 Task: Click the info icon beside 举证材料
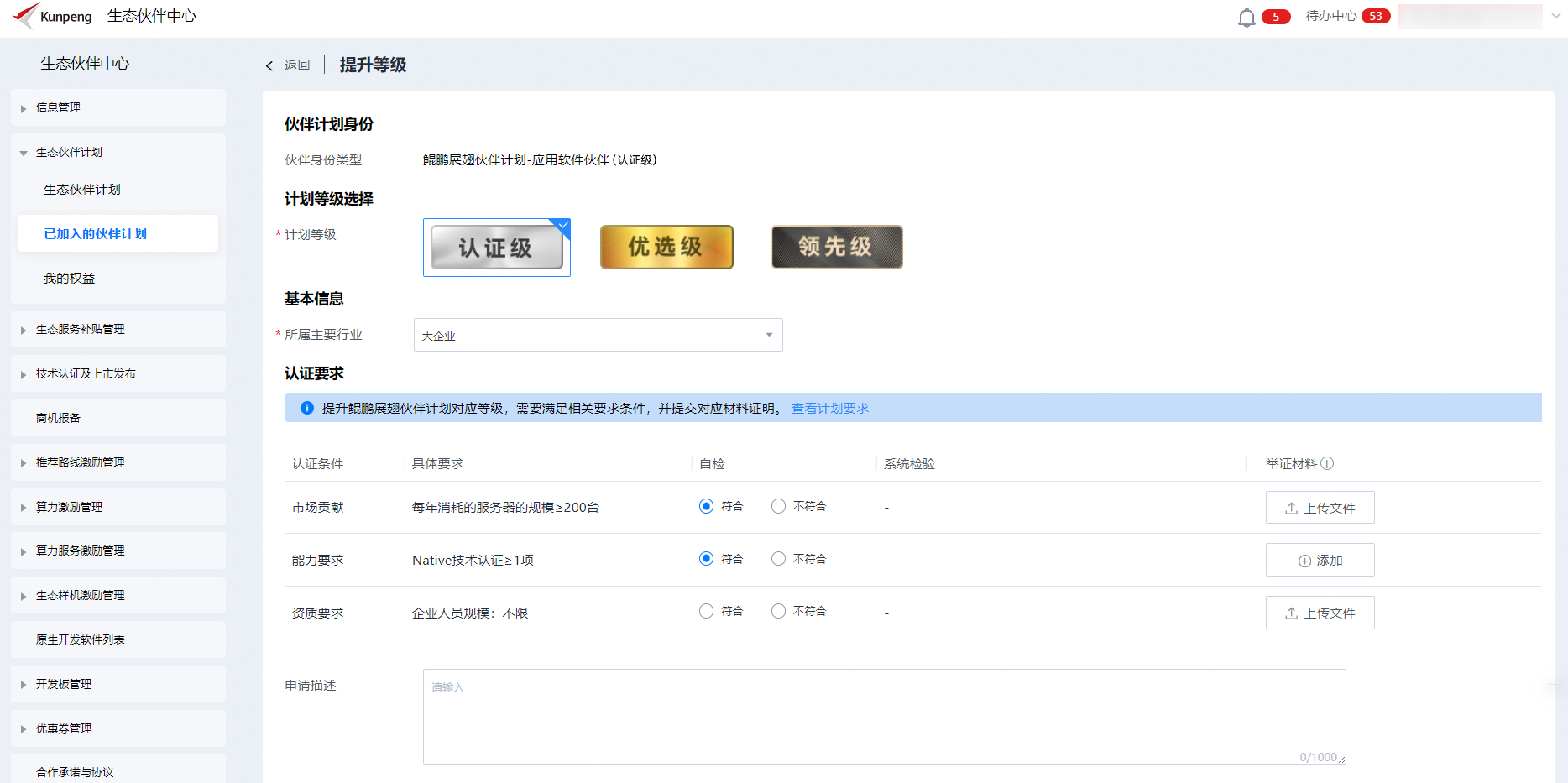point(1327,463)
